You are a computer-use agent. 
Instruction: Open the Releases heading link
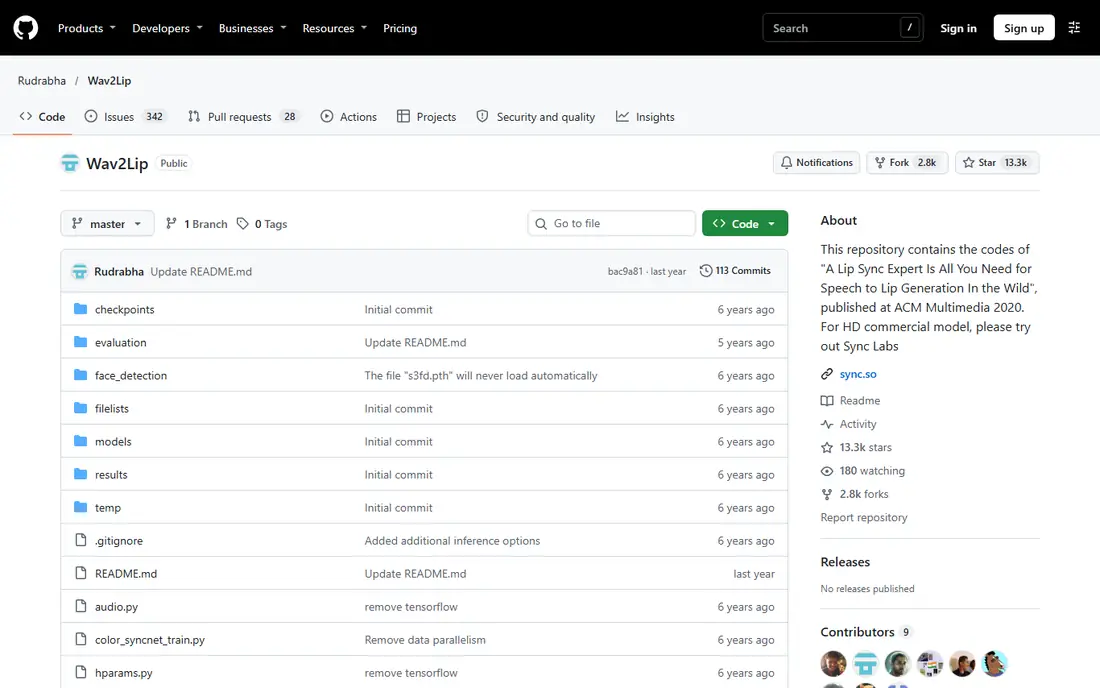pyautogui.click(x=845, y=562)
